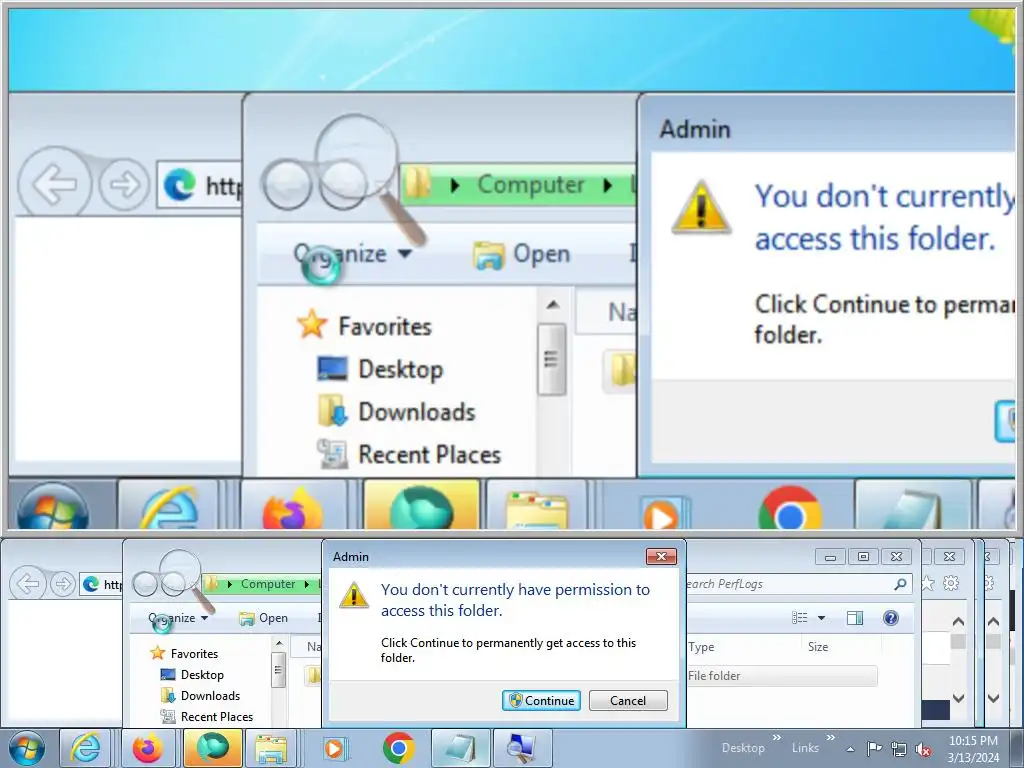Show hidden tray icons arrow
This screenshot has height=768, width=1024.
[850, 749]
